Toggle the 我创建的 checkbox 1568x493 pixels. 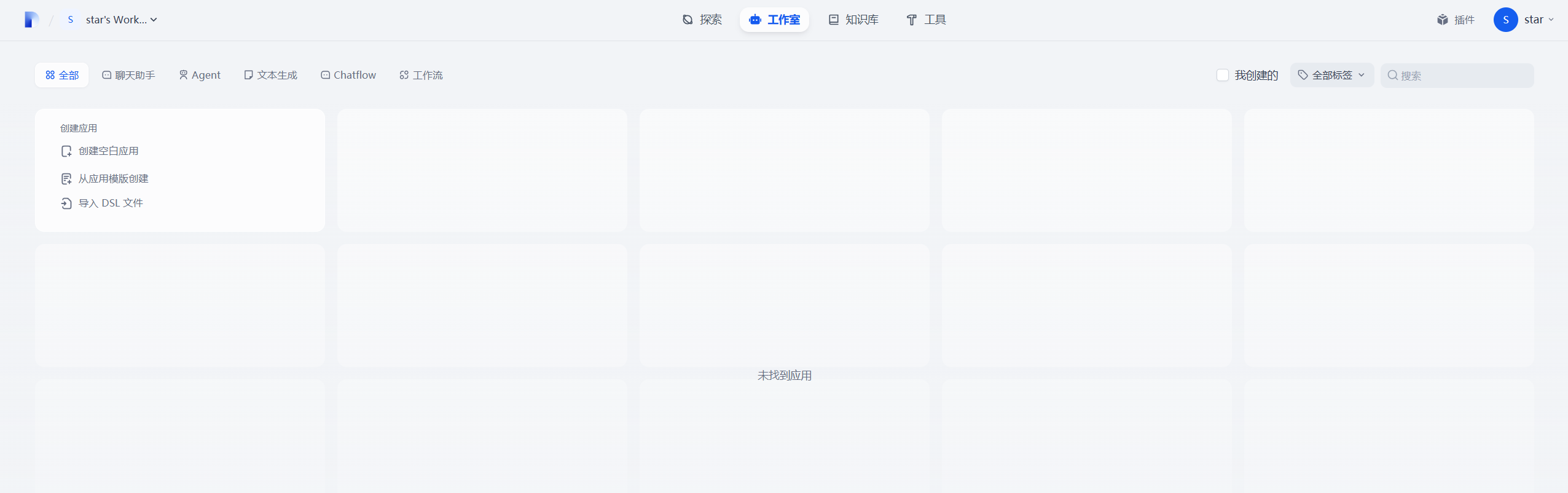click(1222, 75)
